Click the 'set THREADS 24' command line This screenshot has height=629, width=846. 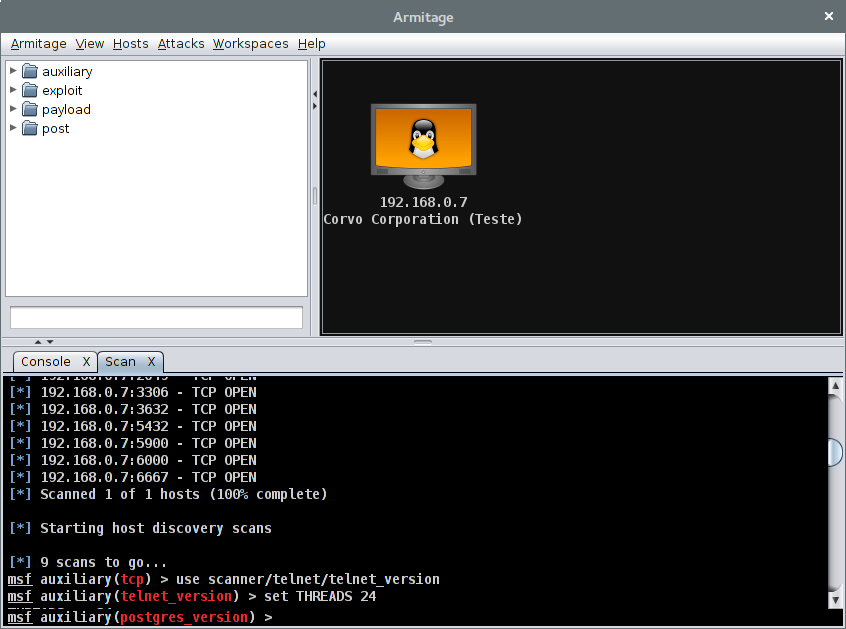click(x=192, y=596)
